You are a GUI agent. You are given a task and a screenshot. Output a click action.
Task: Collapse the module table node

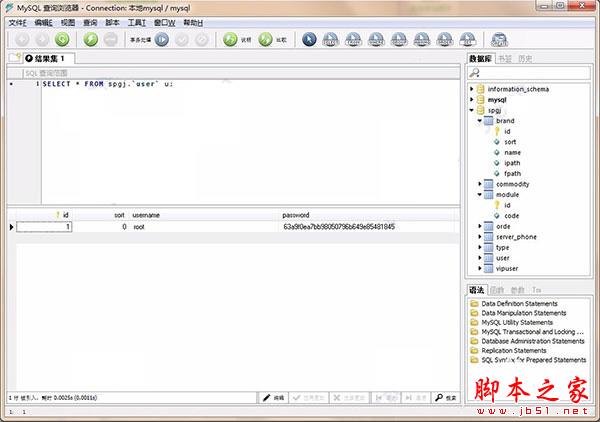coord(480,195)
